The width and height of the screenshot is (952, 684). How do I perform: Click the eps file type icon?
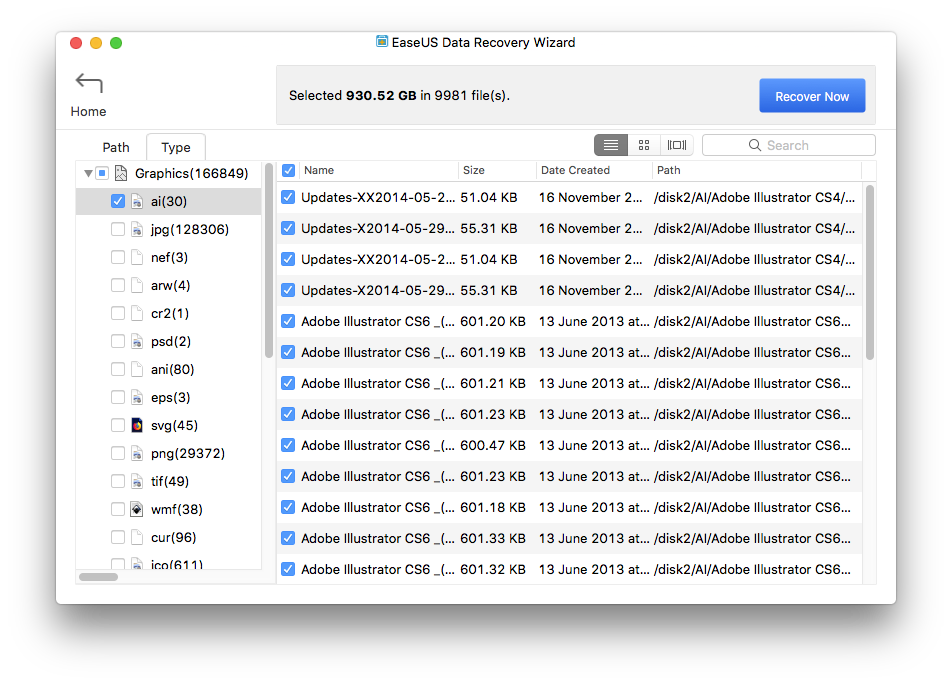(137, 398)
